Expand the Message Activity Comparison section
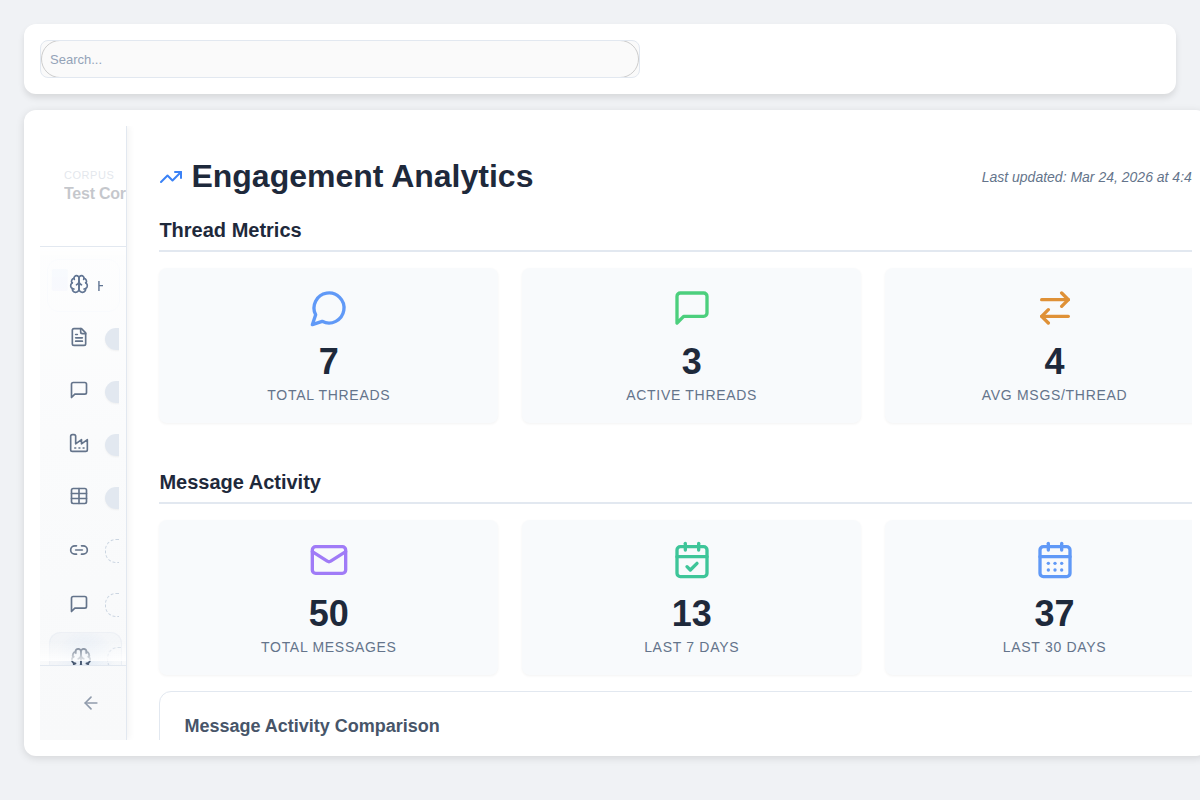The height and width of the screenshot is (800, 1200). pyautogui.click(x=311, y=725)
